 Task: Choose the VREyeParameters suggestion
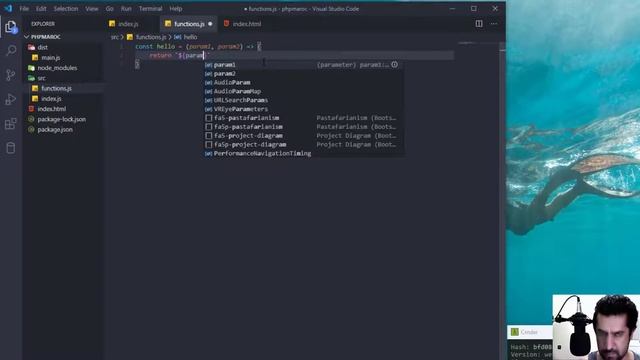pos(304,109)
